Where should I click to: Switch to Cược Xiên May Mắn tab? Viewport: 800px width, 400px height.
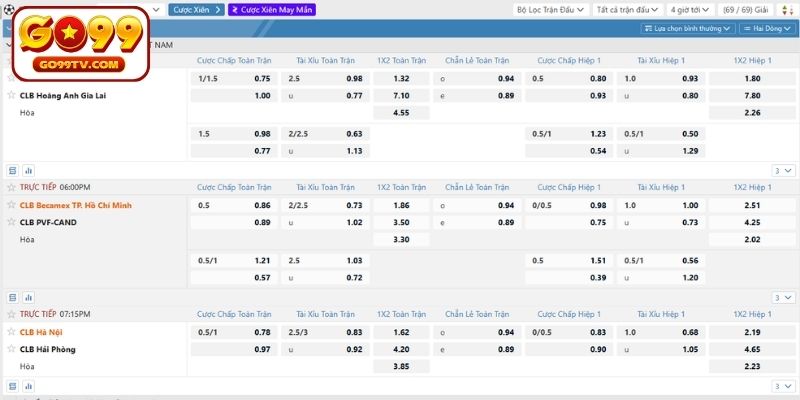coord(271,10)
